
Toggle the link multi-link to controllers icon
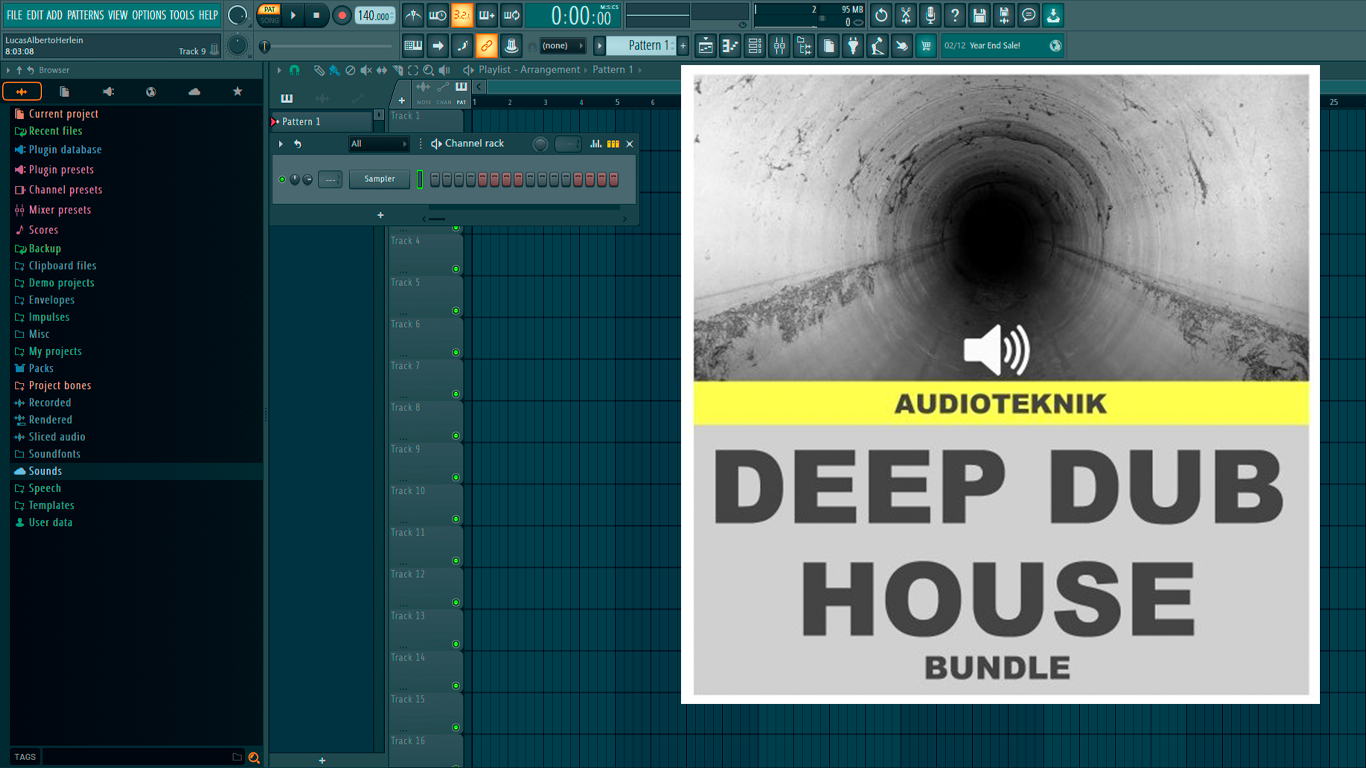(x=487, y=45)
